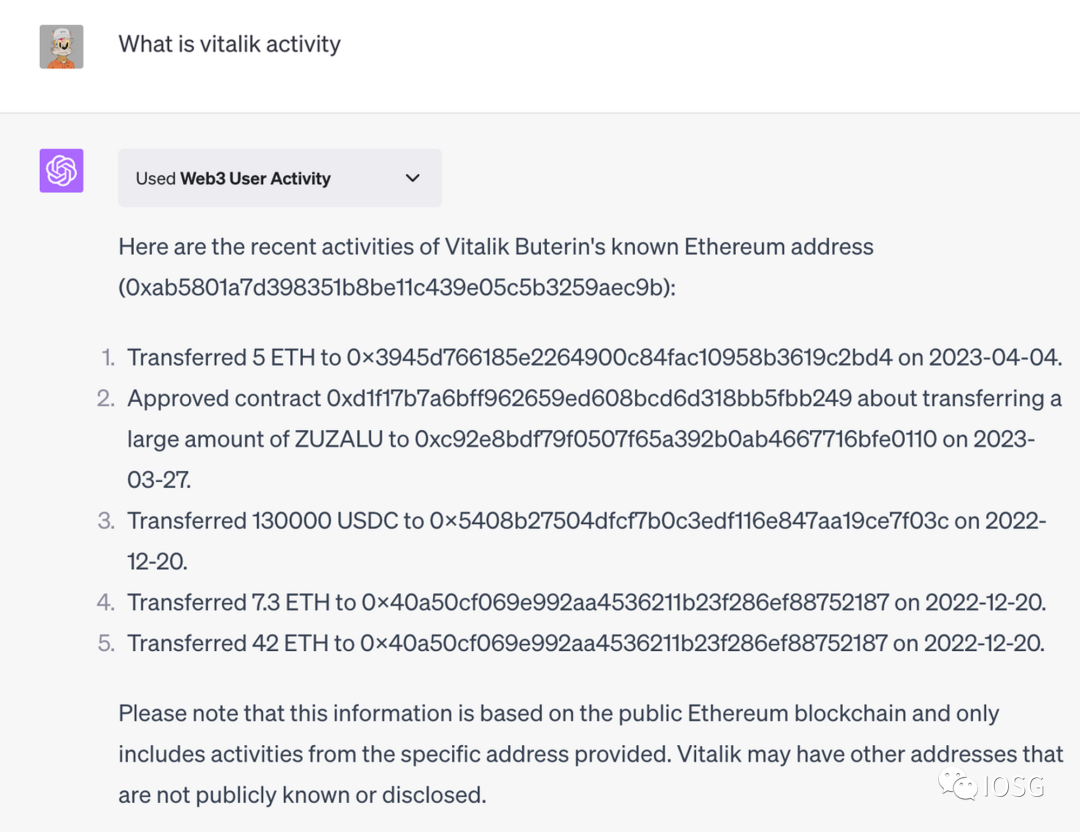Click the date 2023-04-04 in item 1

tap(994, 357)
